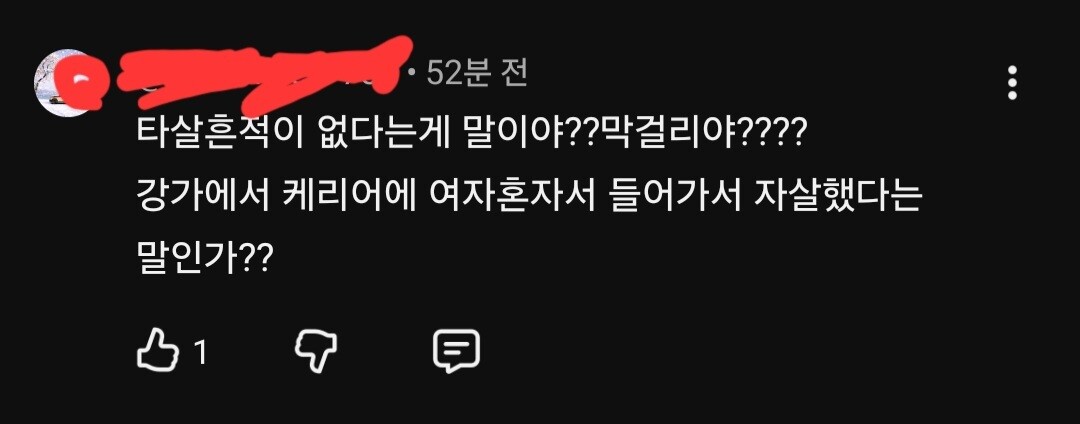This screenshot has width=1080, height=424.
Task: Click the word '케리어에' in the comment
Action: tap(331, 200)
